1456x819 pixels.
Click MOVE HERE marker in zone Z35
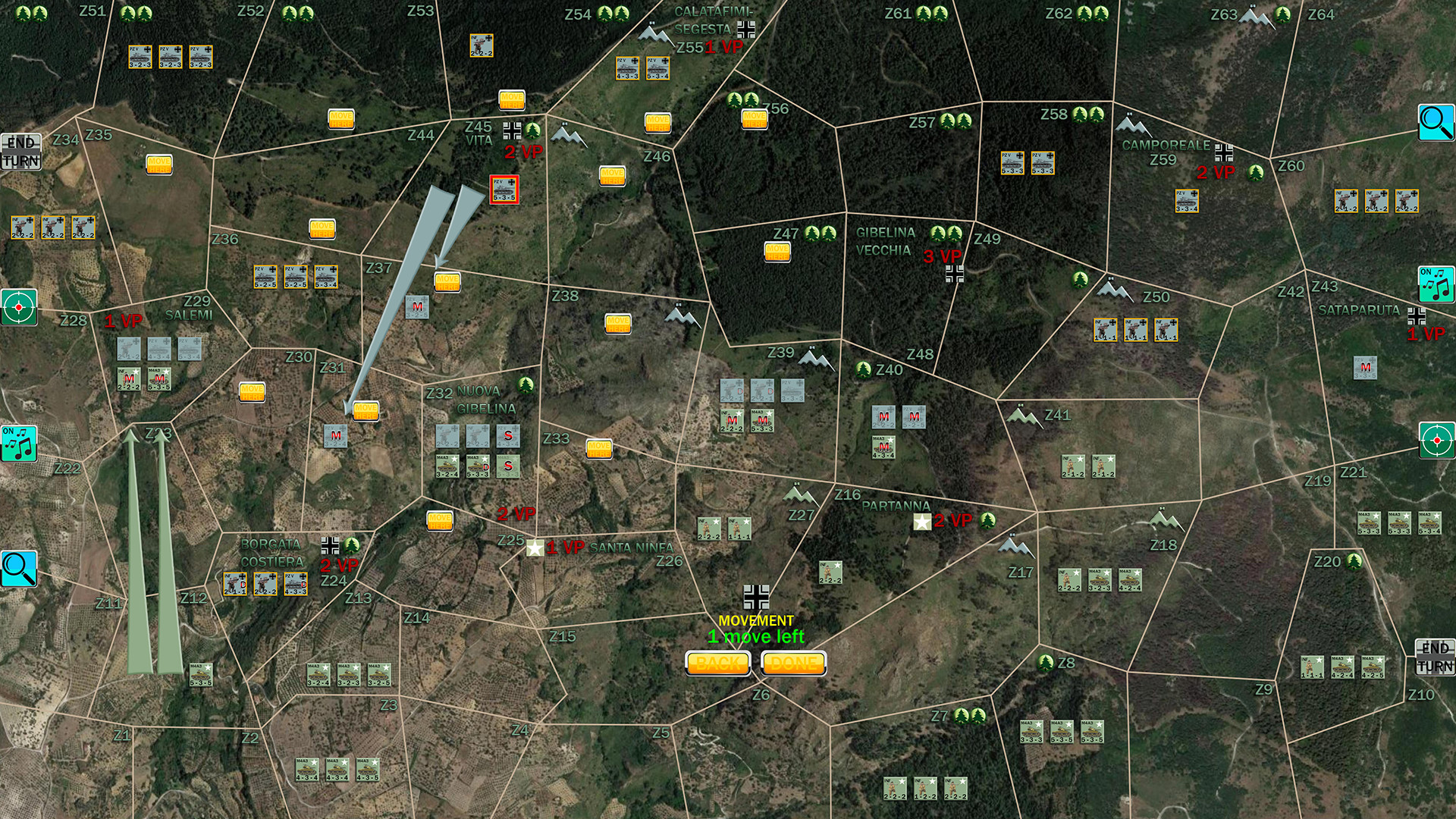(x=159, y=164)
